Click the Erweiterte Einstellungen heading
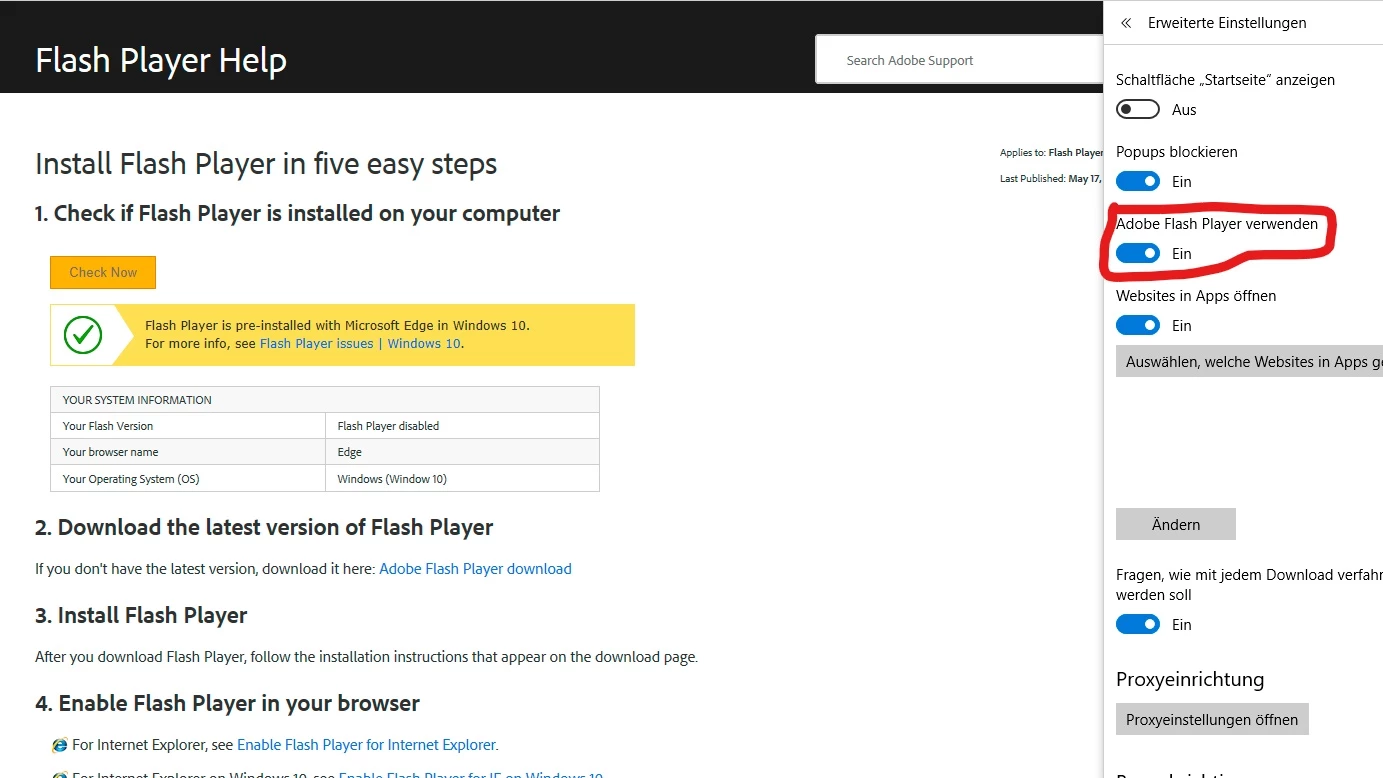The width and height of the screenshot is (1383, 778). coord(1227,23)
